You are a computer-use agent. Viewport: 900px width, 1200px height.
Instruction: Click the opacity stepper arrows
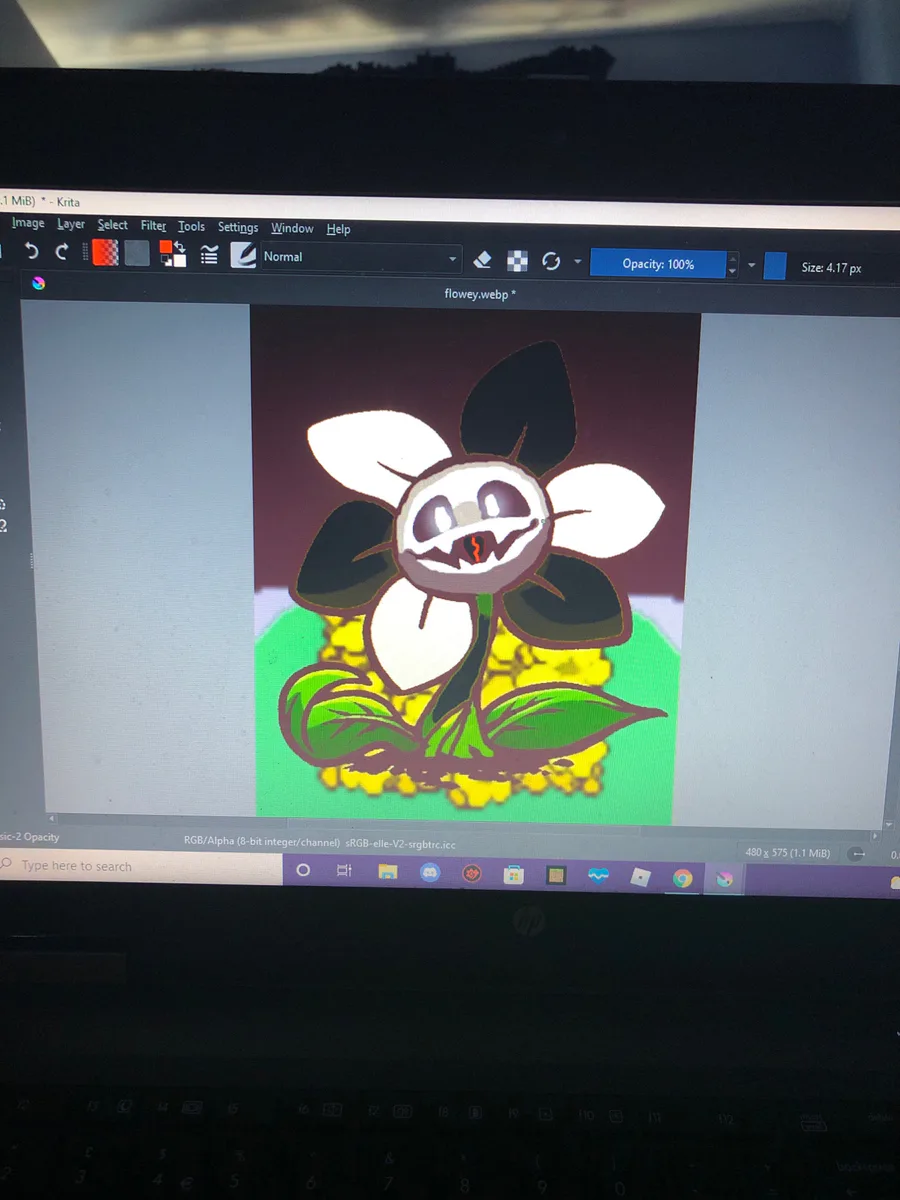(733, 265)
